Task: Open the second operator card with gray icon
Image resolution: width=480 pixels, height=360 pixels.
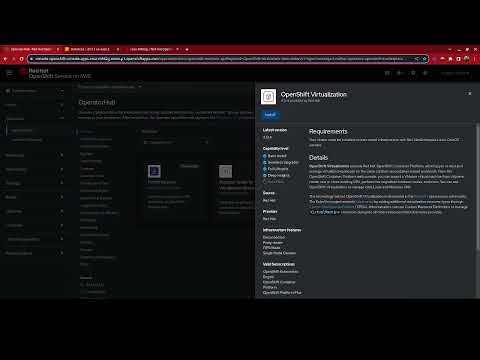Action: (233, 191)
